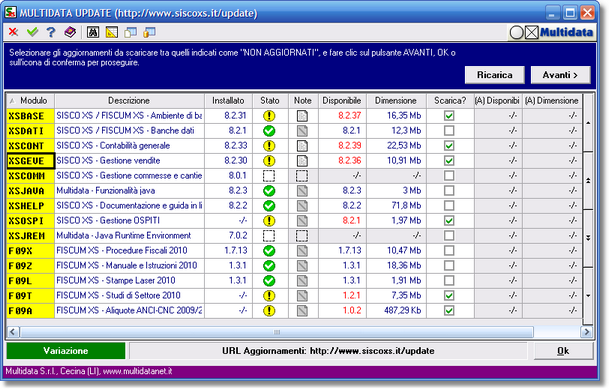Uncheck Scarica for XSOSPI
609x390 pixels.
click(449, 221)
